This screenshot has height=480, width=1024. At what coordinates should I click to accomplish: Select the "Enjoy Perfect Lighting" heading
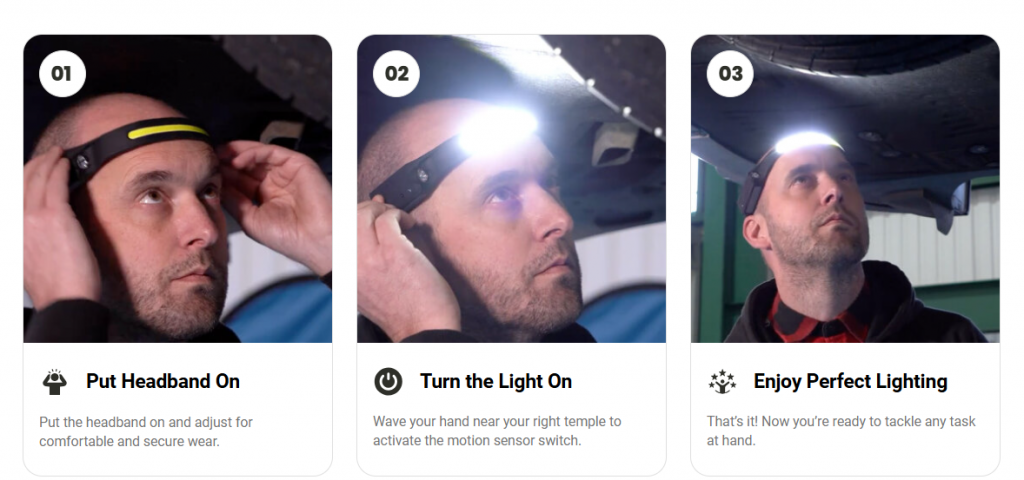pyautogui.click(x=850, y=381)
